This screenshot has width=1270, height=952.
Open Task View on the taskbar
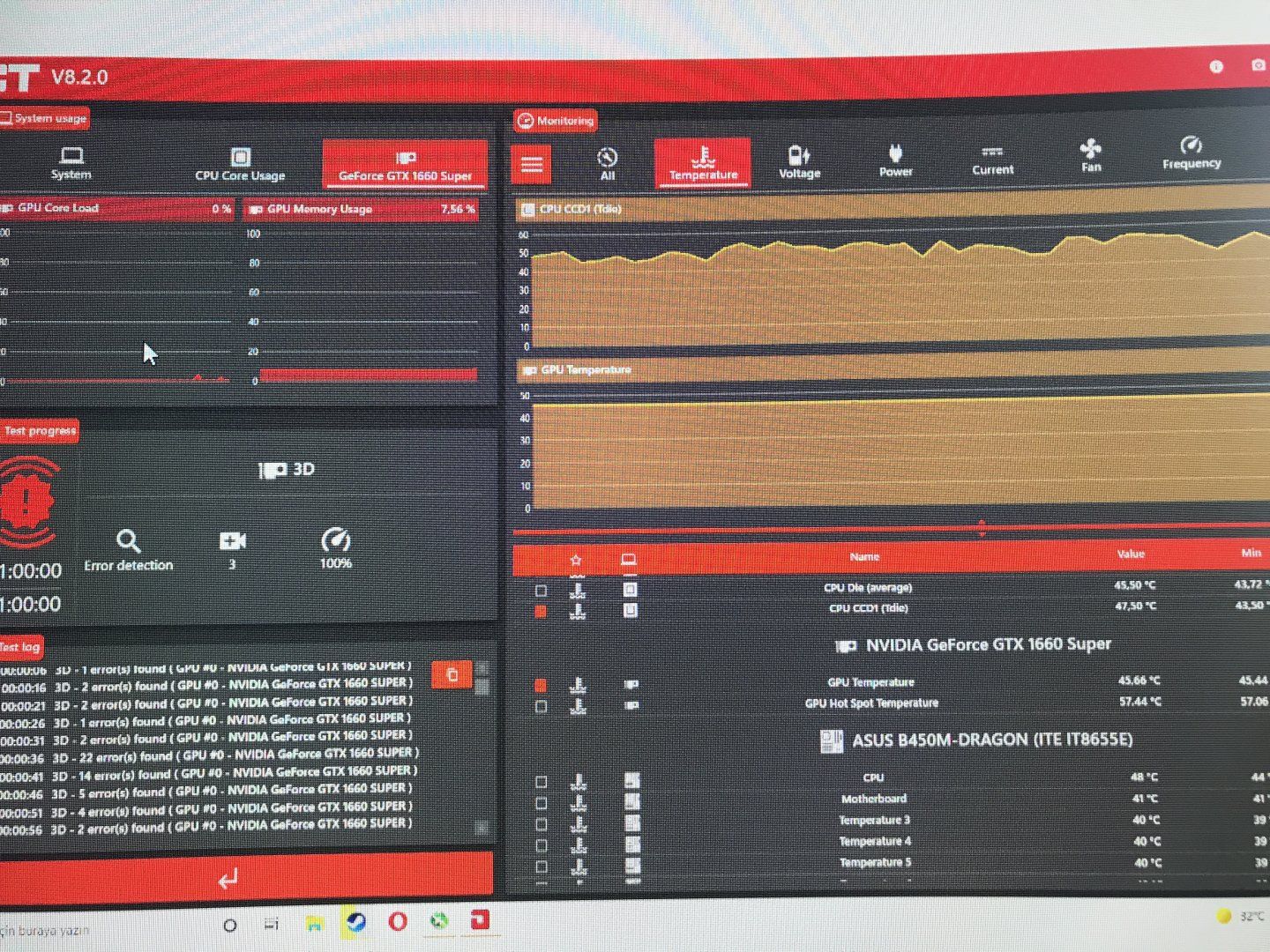(272, 925)
